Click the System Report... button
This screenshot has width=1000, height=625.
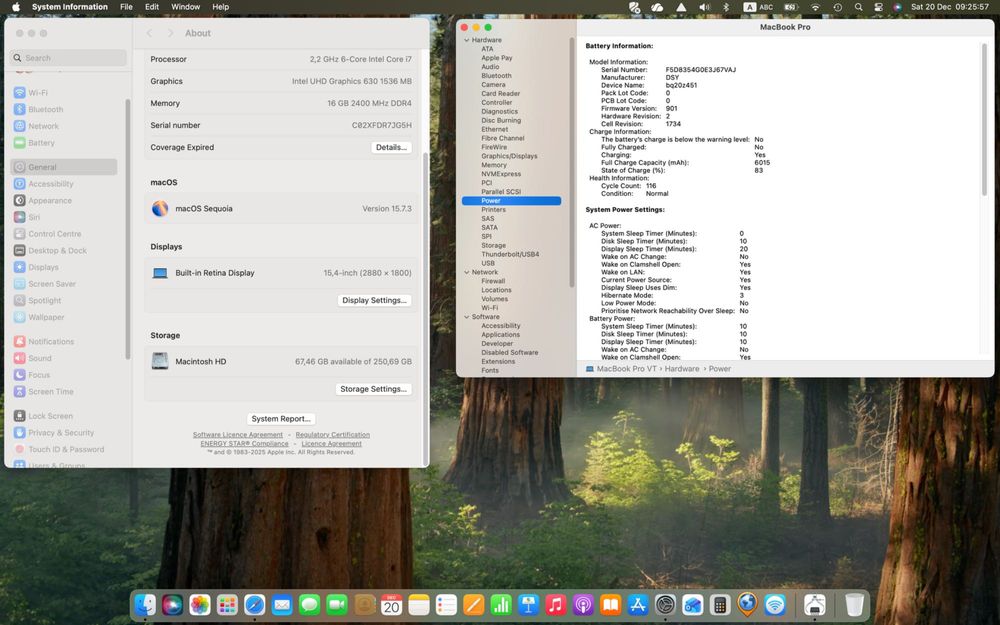tap(281, 419)
